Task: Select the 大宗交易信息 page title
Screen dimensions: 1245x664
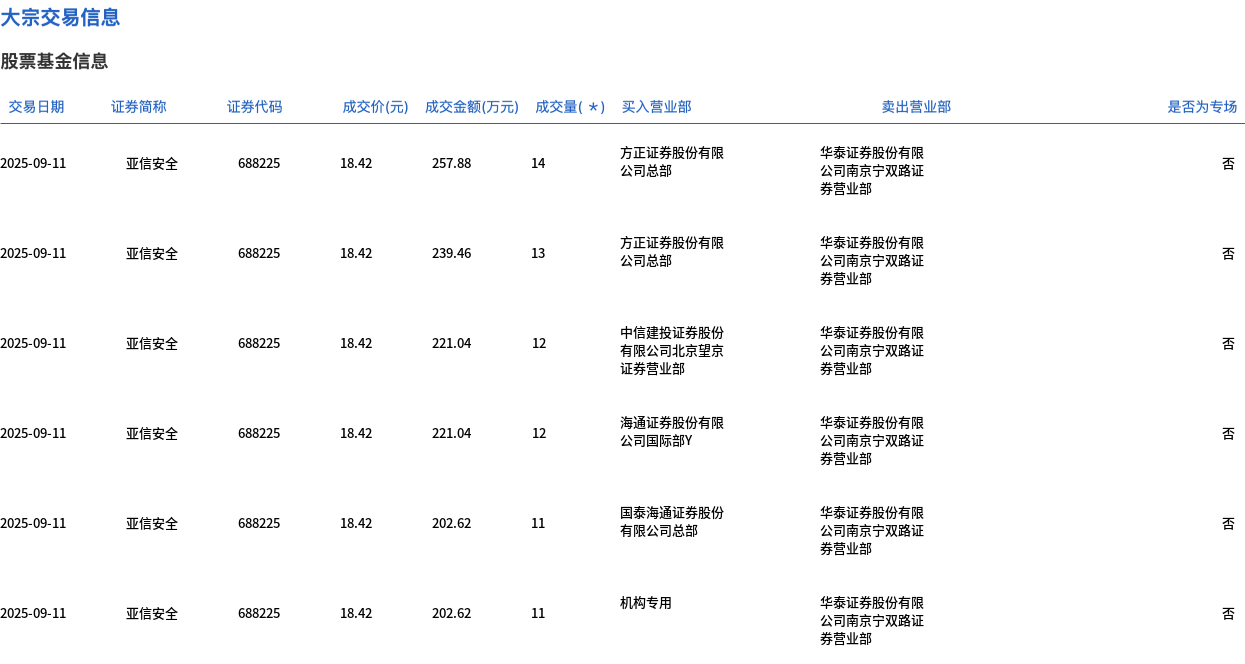Action: [x=60, y=17]
